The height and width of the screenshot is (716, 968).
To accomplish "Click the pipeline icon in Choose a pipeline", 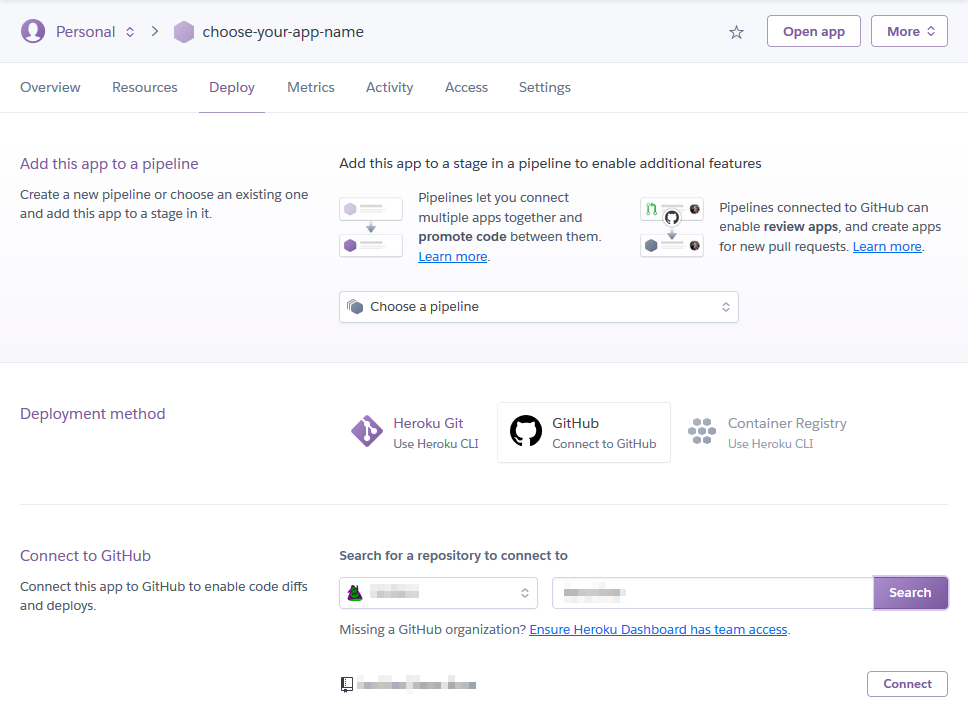I will (355, 307).
